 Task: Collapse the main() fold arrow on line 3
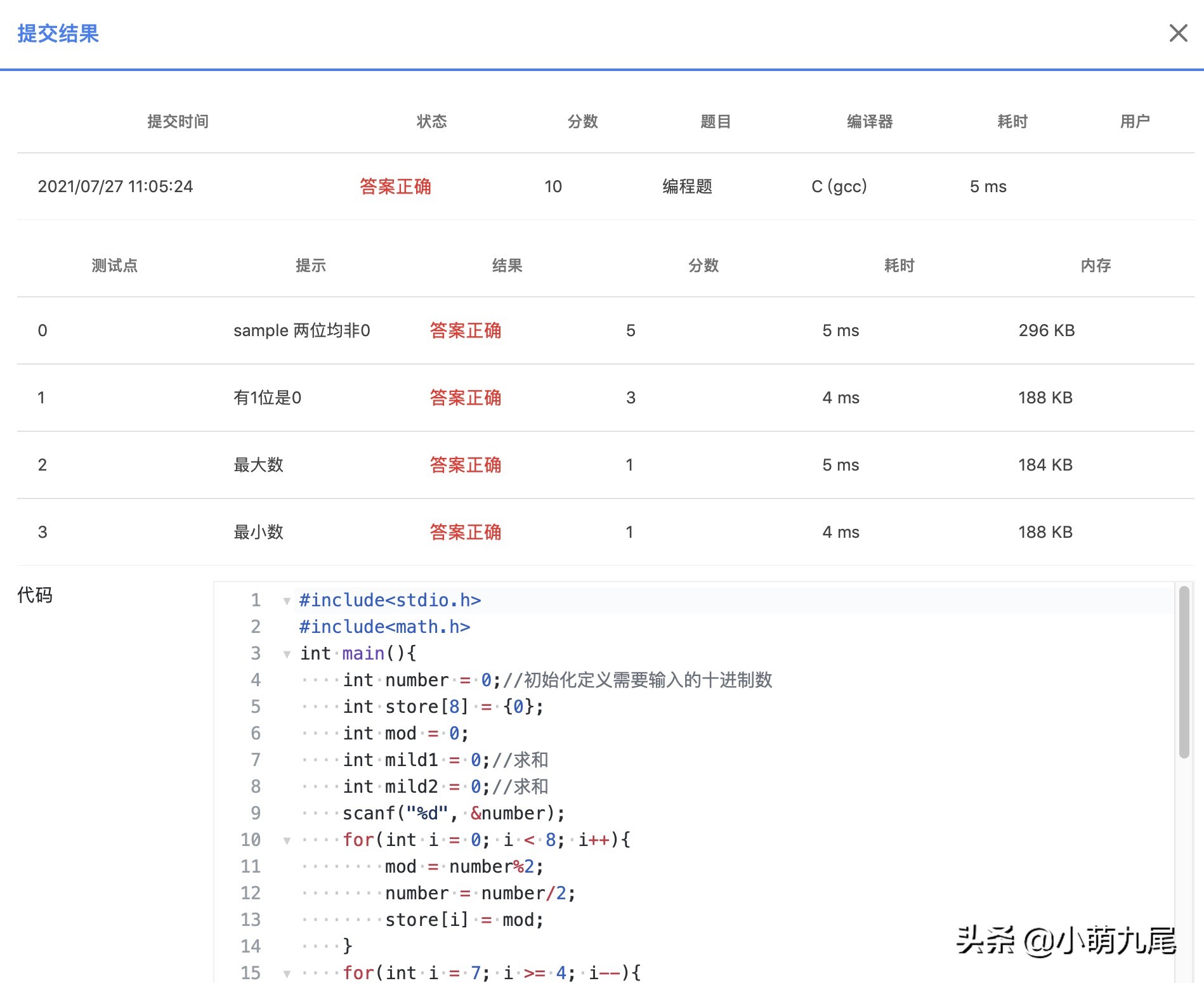(x=287, y=654)
